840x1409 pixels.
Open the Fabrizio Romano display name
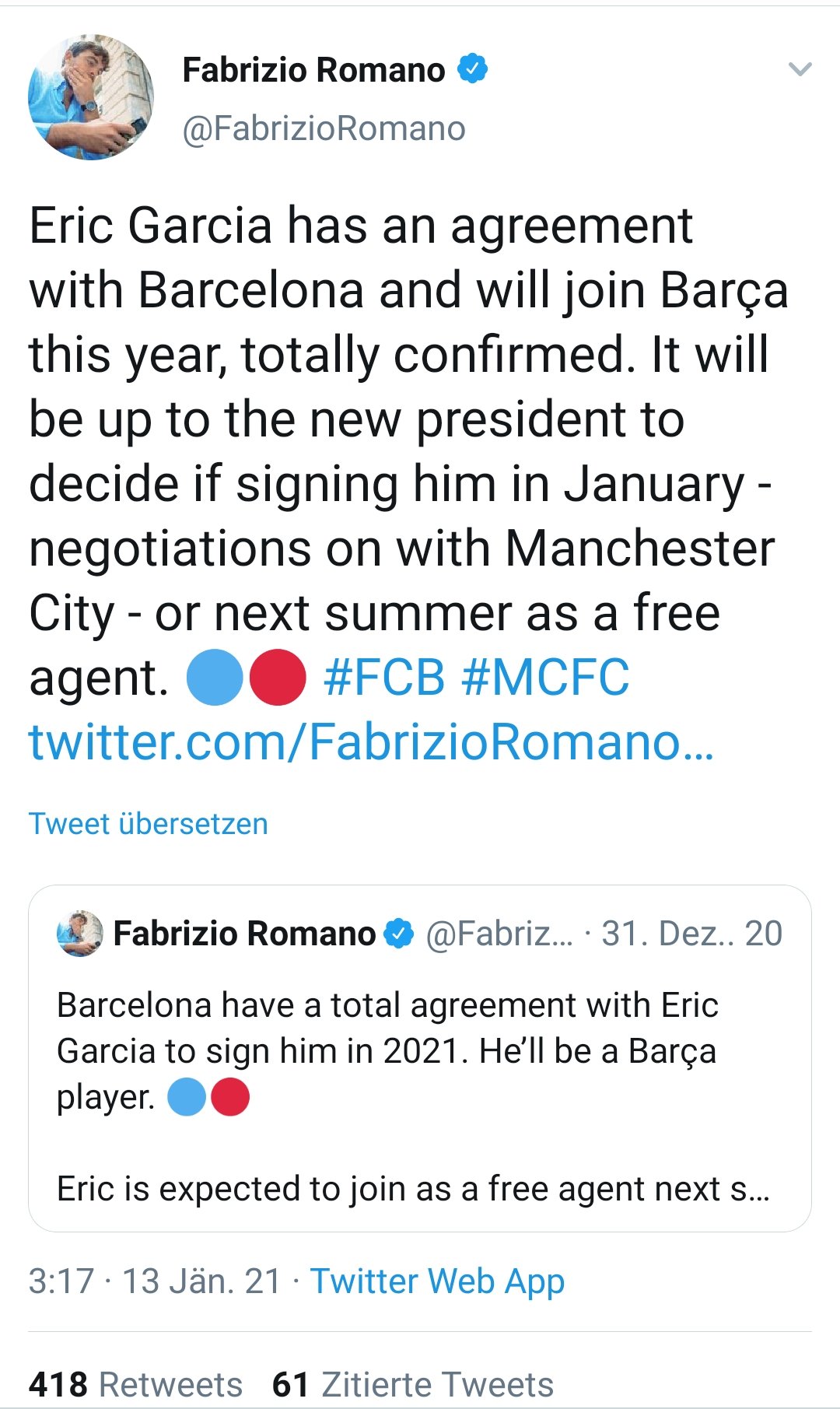(x=313, y=70)
